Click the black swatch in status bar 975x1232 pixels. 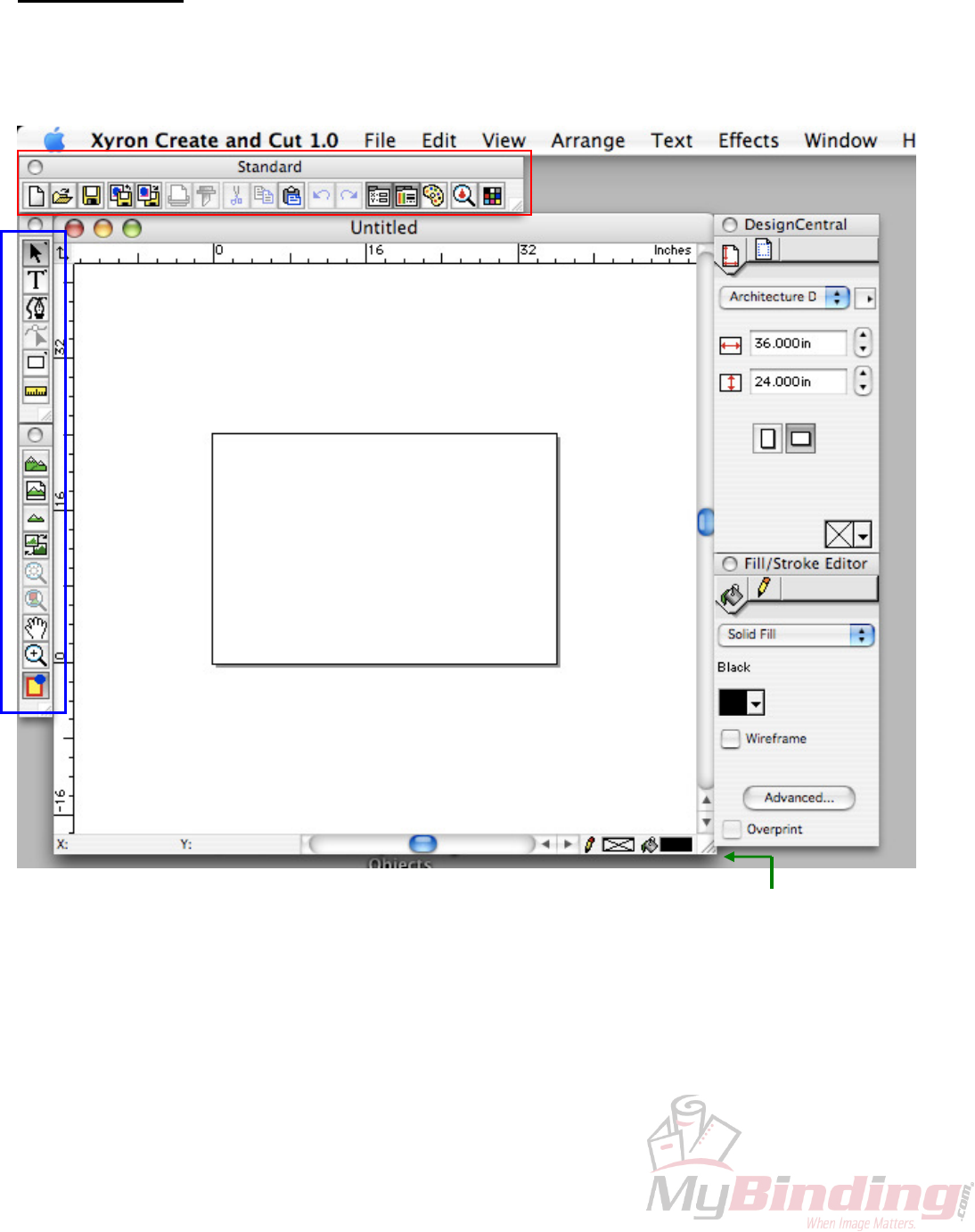[676, 845]
